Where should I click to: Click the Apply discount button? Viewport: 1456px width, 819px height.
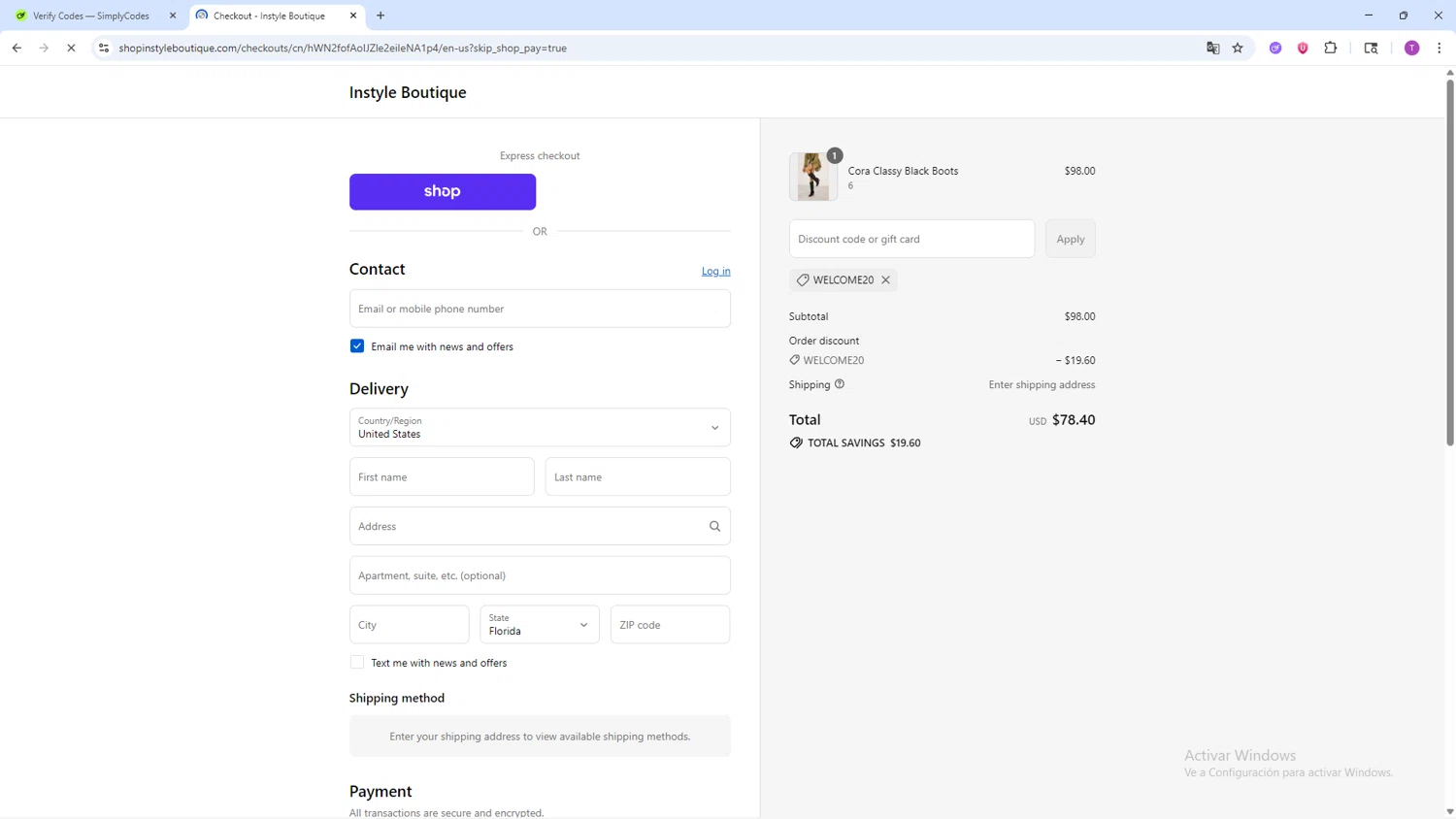(x=1071, y=239)
